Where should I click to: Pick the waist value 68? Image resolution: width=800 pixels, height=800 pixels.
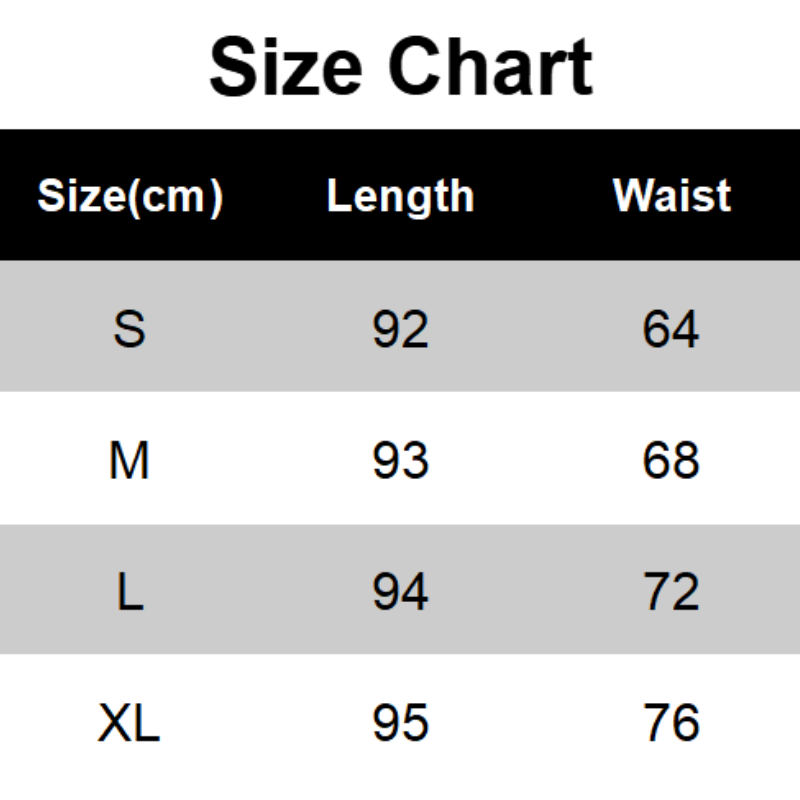click(x=671, y=460)
